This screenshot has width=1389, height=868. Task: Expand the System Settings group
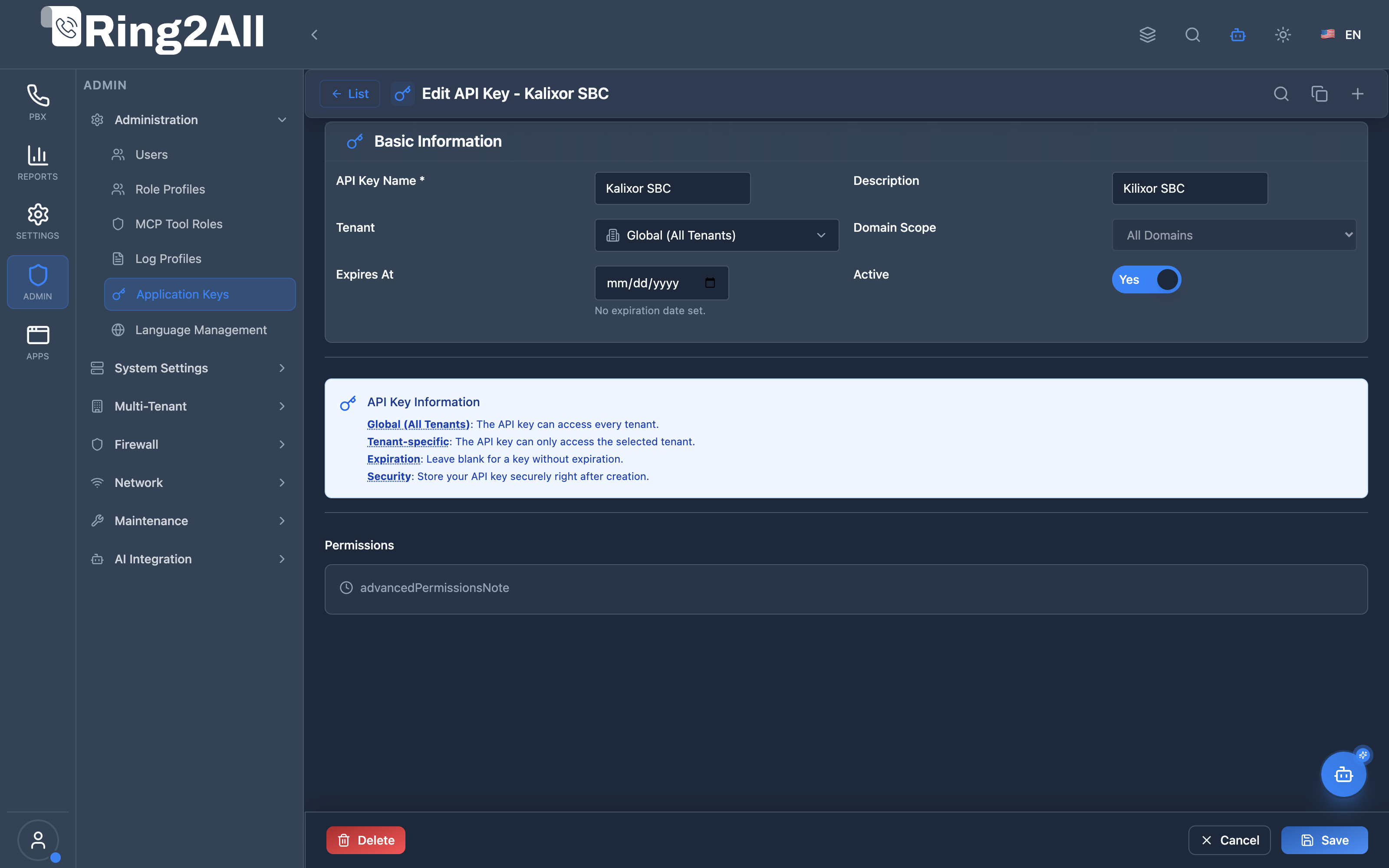[189, 368]
